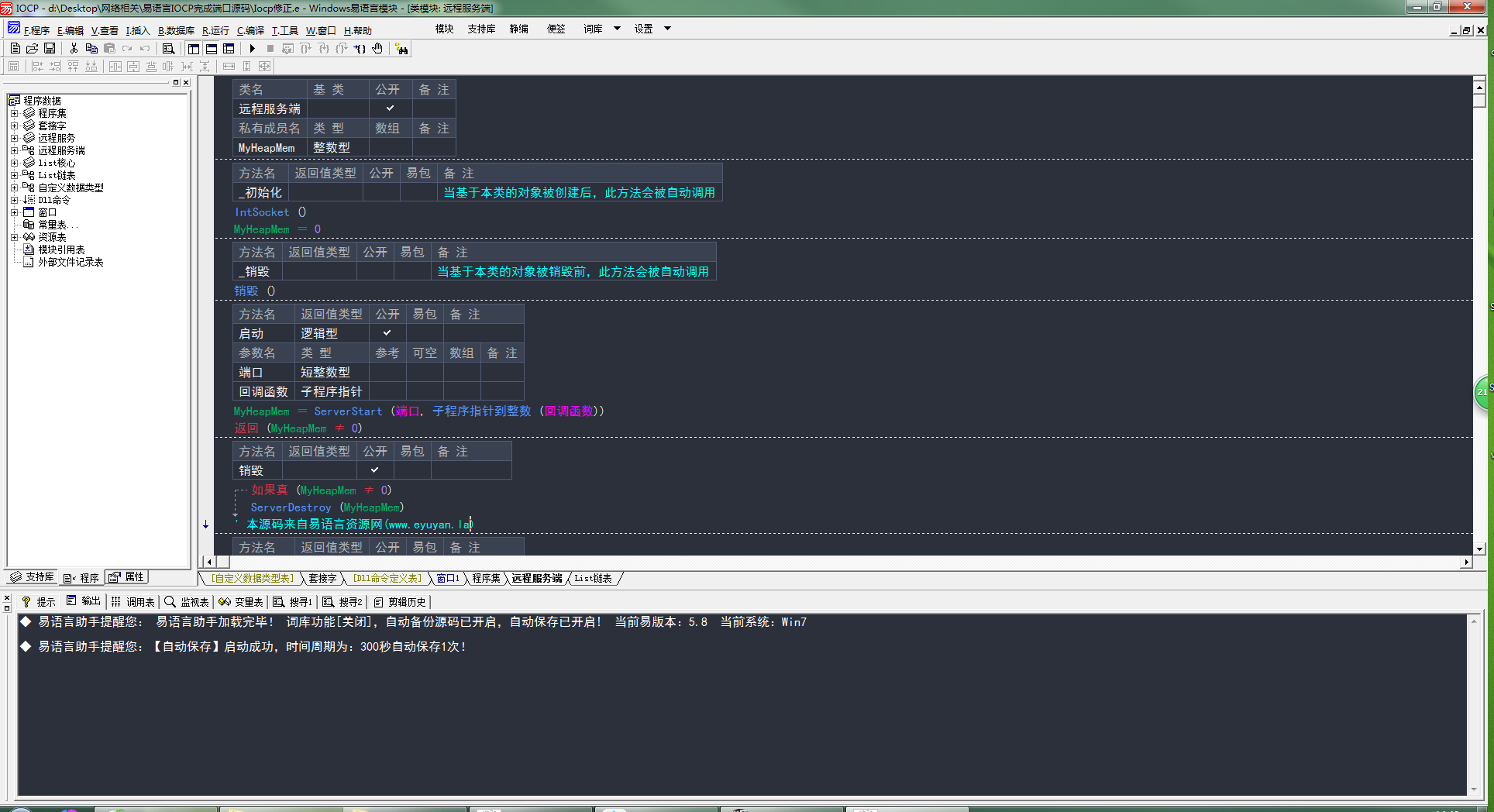This screenshot has height=812, width=1494.
Task: Toggle the second panel layout icon
Action: pos(212,49)
